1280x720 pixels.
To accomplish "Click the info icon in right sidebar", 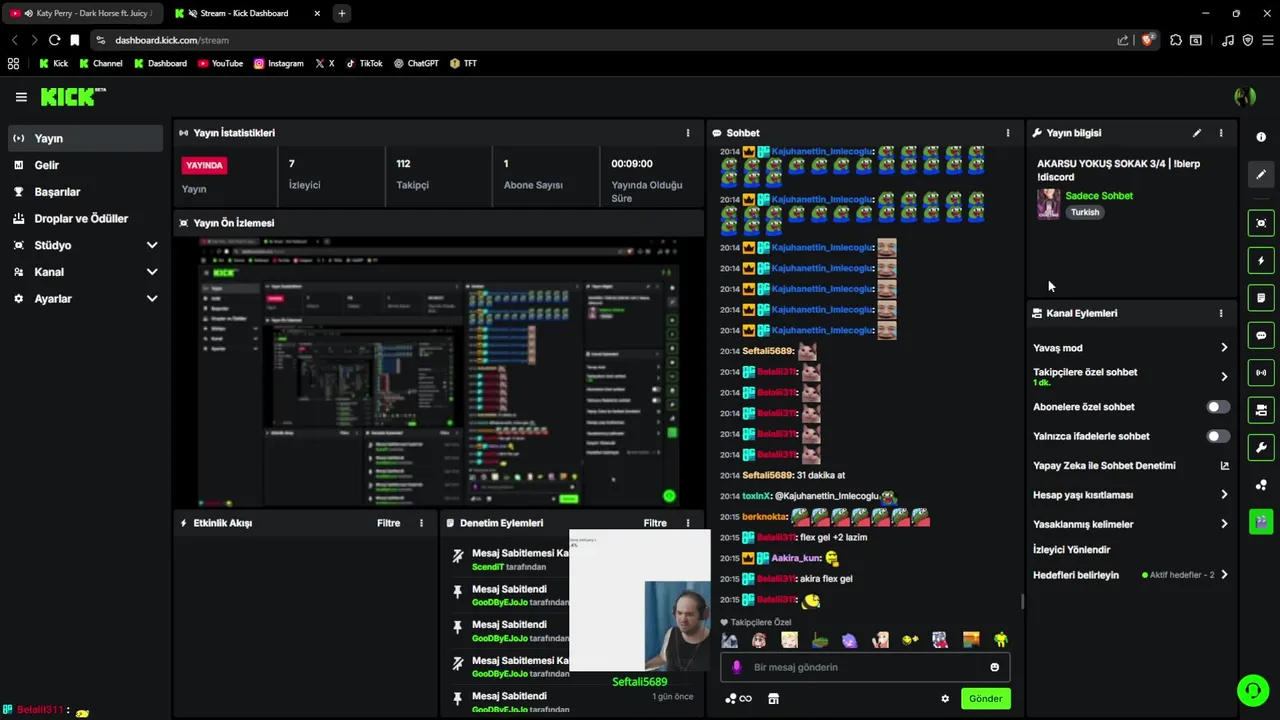I will tap(1261, 137).
